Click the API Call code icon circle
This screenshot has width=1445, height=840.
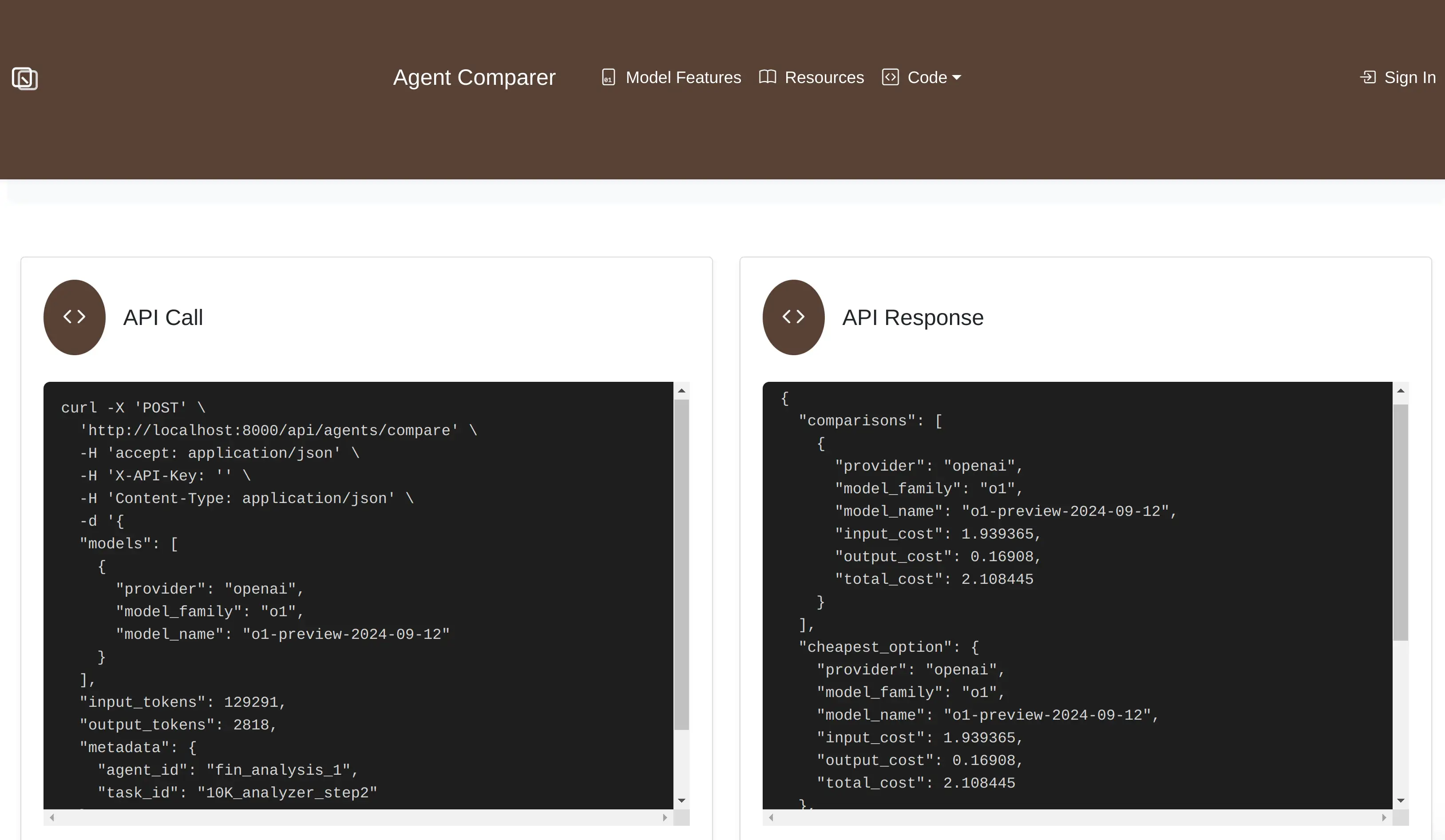[75, 317]
